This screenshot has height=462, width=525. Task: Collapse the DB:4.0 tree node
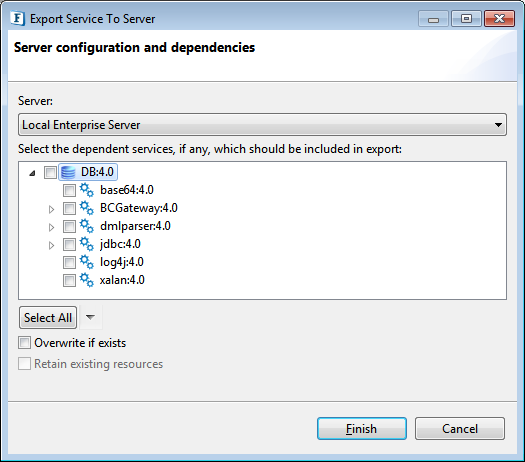(32, 173)
